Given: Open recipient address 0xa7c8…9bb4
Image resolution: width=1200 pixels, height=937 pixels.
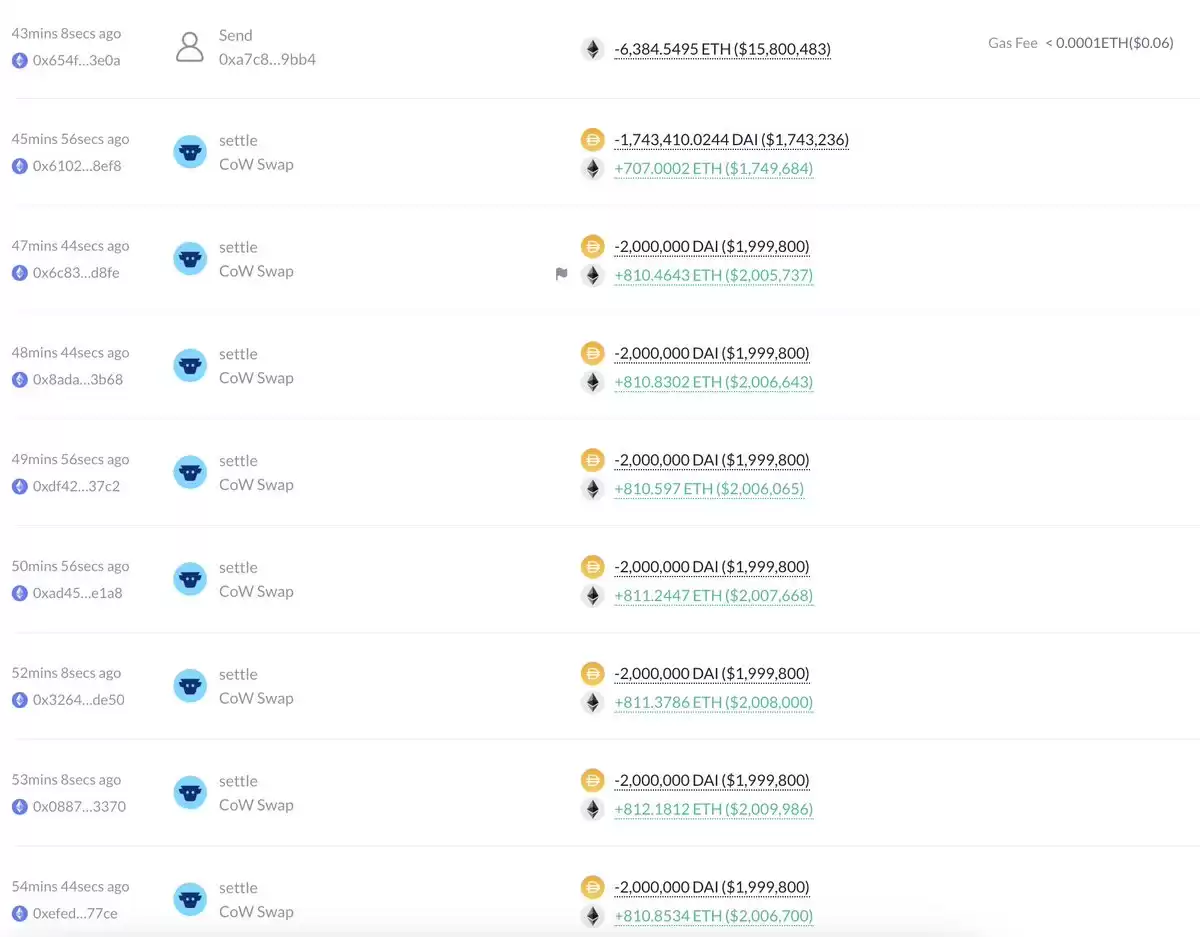Looking at the screenshot, I should (x=268, y=59).
